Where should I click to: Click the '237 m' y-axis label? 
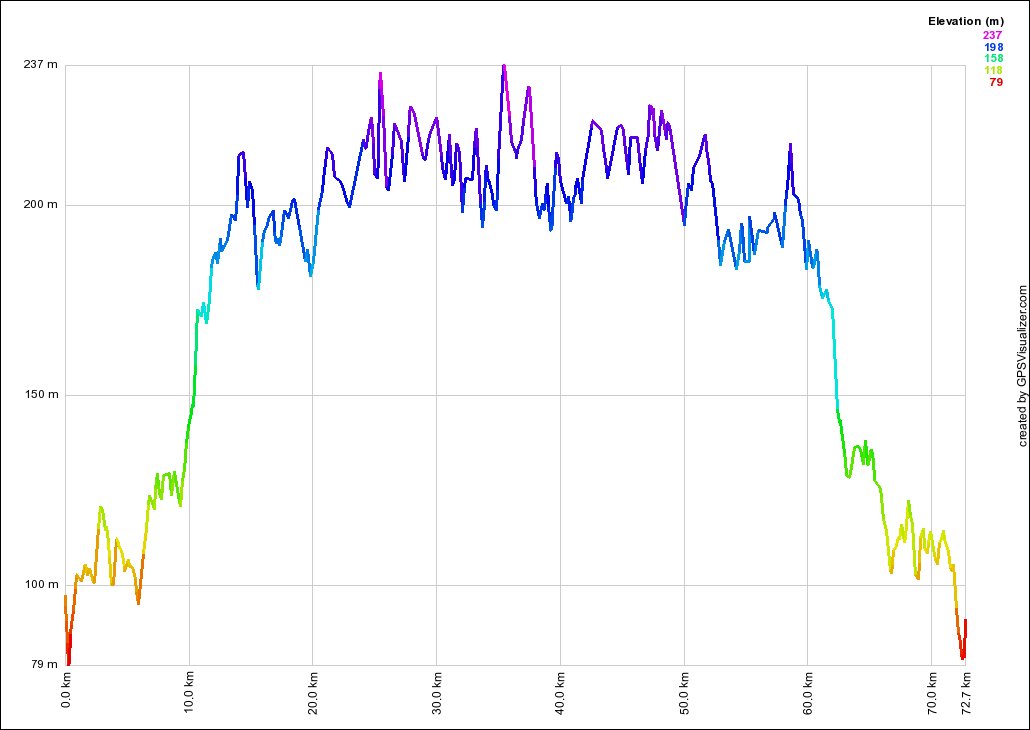pos(41,65)
